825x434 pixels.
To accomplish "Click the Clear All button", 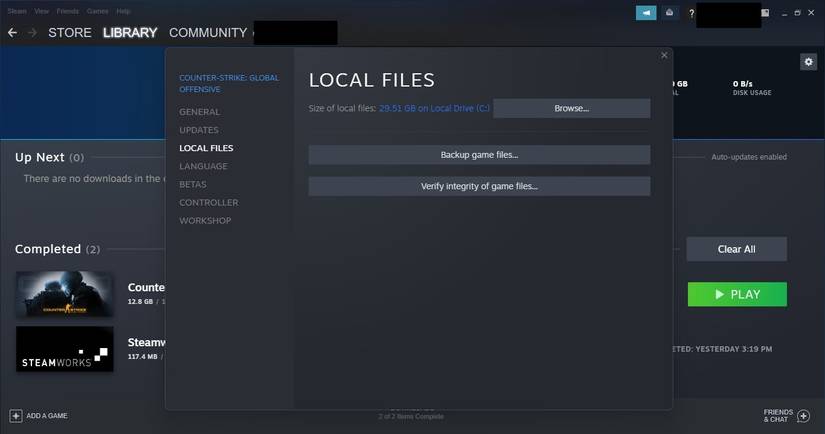I will point(737,249).
